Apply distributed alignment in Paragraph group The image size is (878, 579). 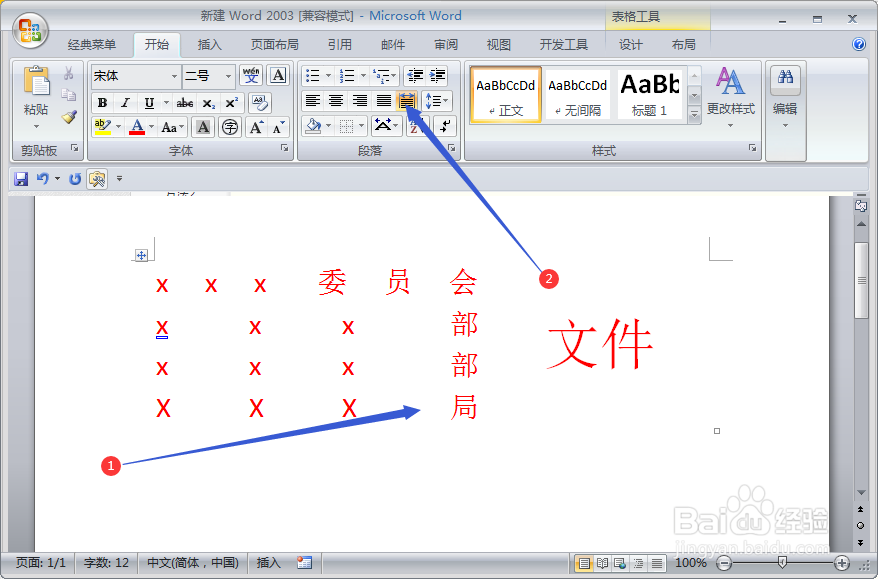click(x=406, y=100)
